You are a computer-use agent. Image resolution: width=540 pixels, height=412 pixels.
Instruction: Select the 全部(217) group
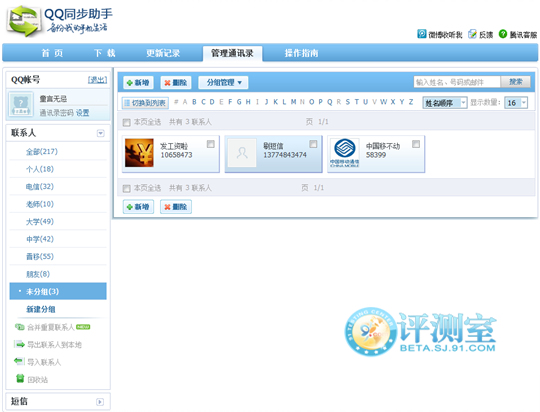(42, 152)
